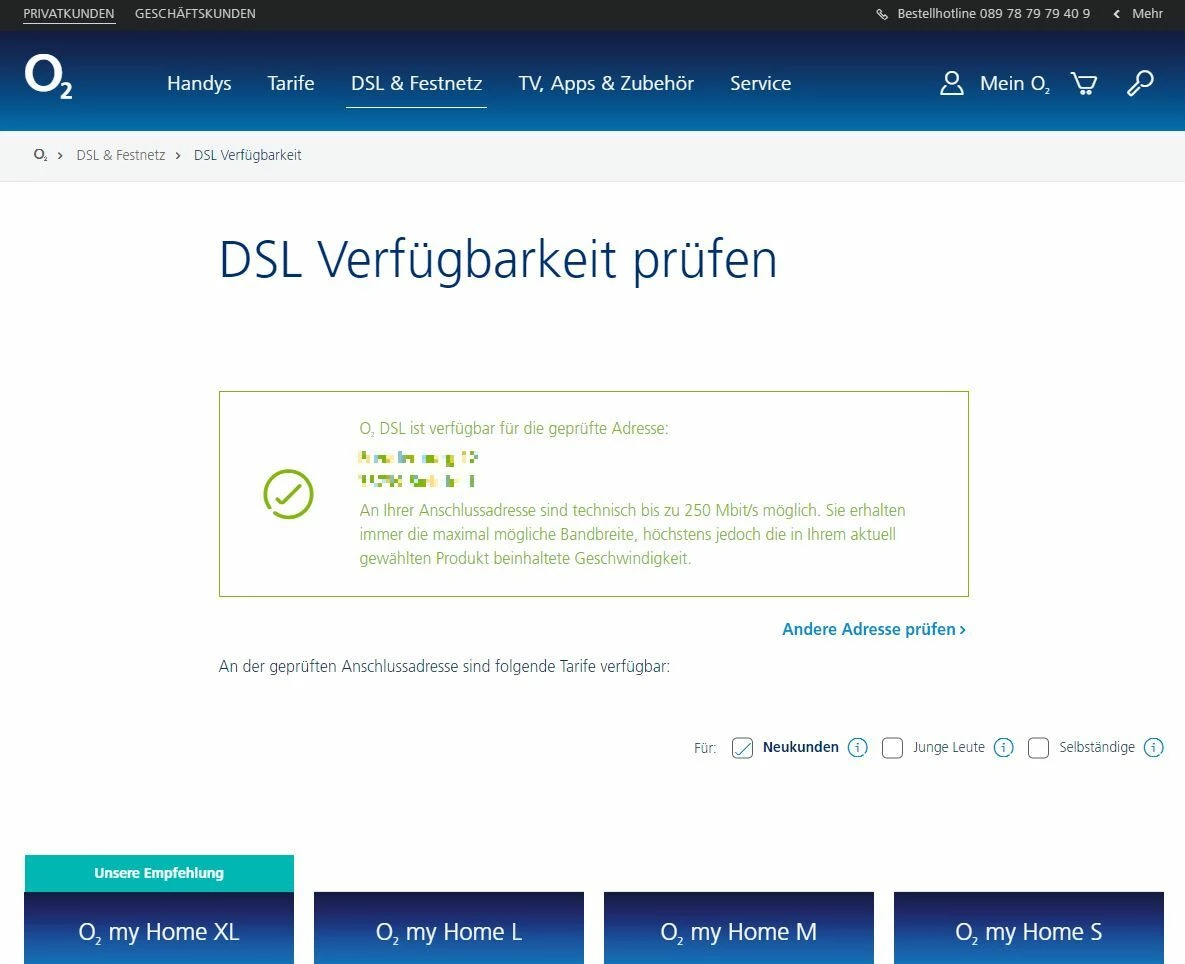1185x964 pixels.
Task: Switch to the Geschäftskunden tab
Action: (195, 14)
